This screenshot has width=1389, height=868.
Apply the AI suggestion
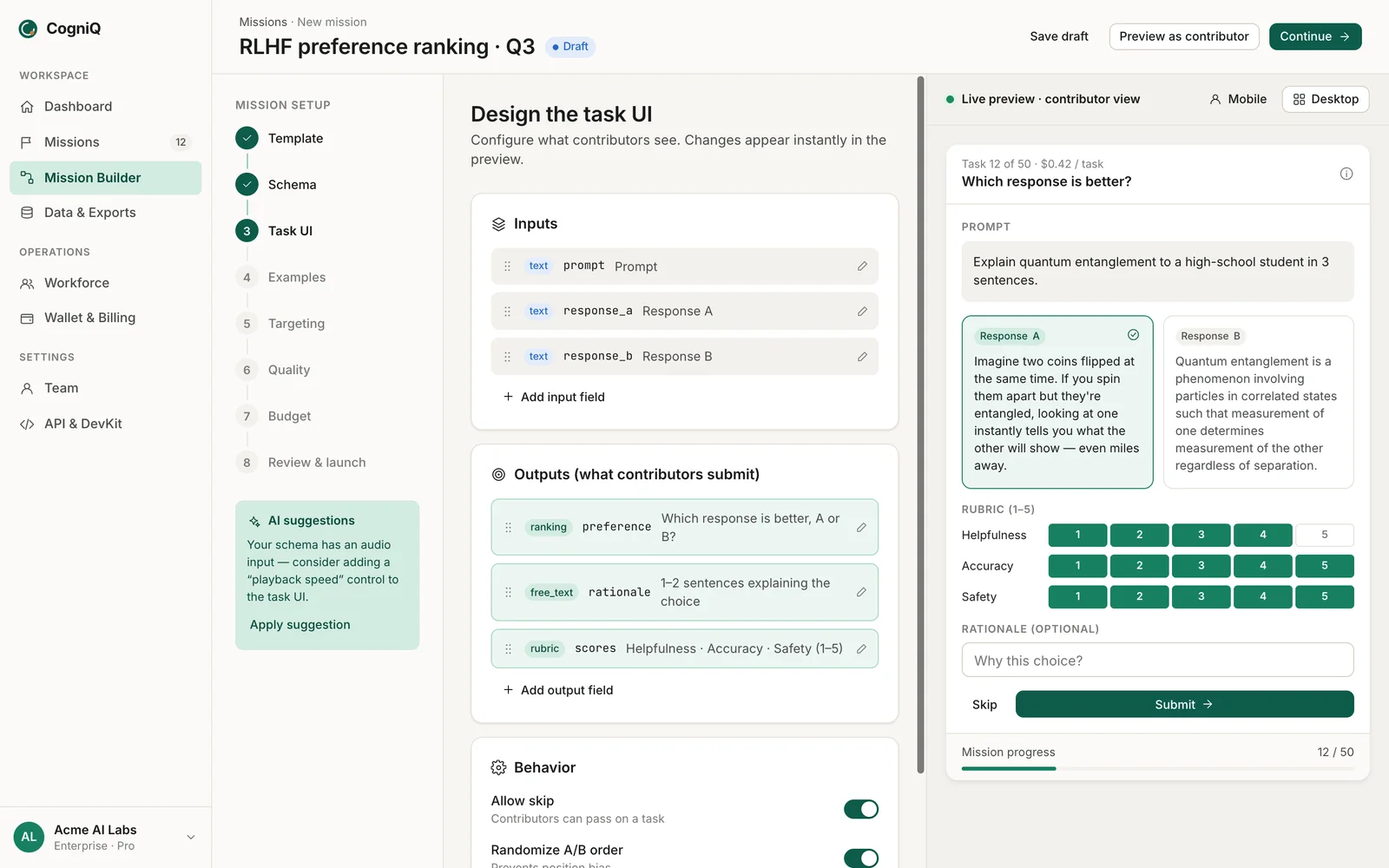(x=300, y=625)
